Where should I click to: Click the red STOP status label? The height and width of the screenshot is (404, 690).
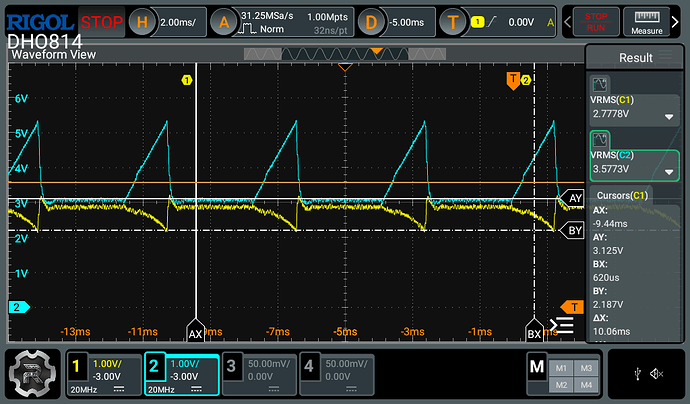click(x=102, y=21)
